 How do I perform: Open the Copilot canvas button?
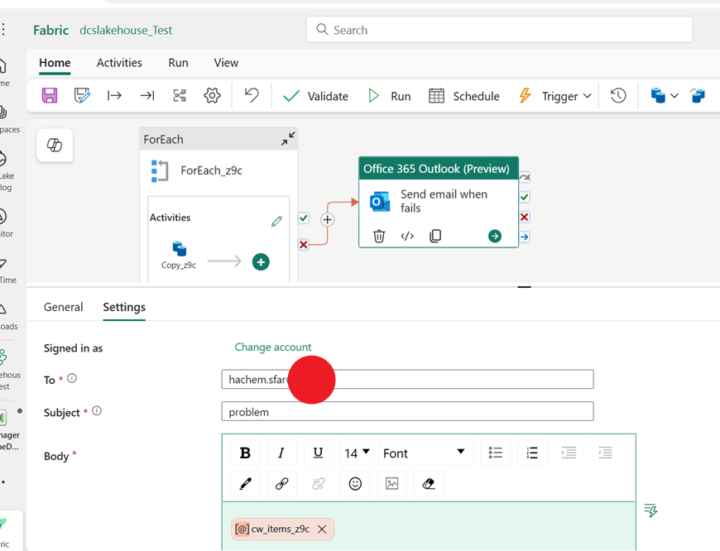[x=55, y=146]
